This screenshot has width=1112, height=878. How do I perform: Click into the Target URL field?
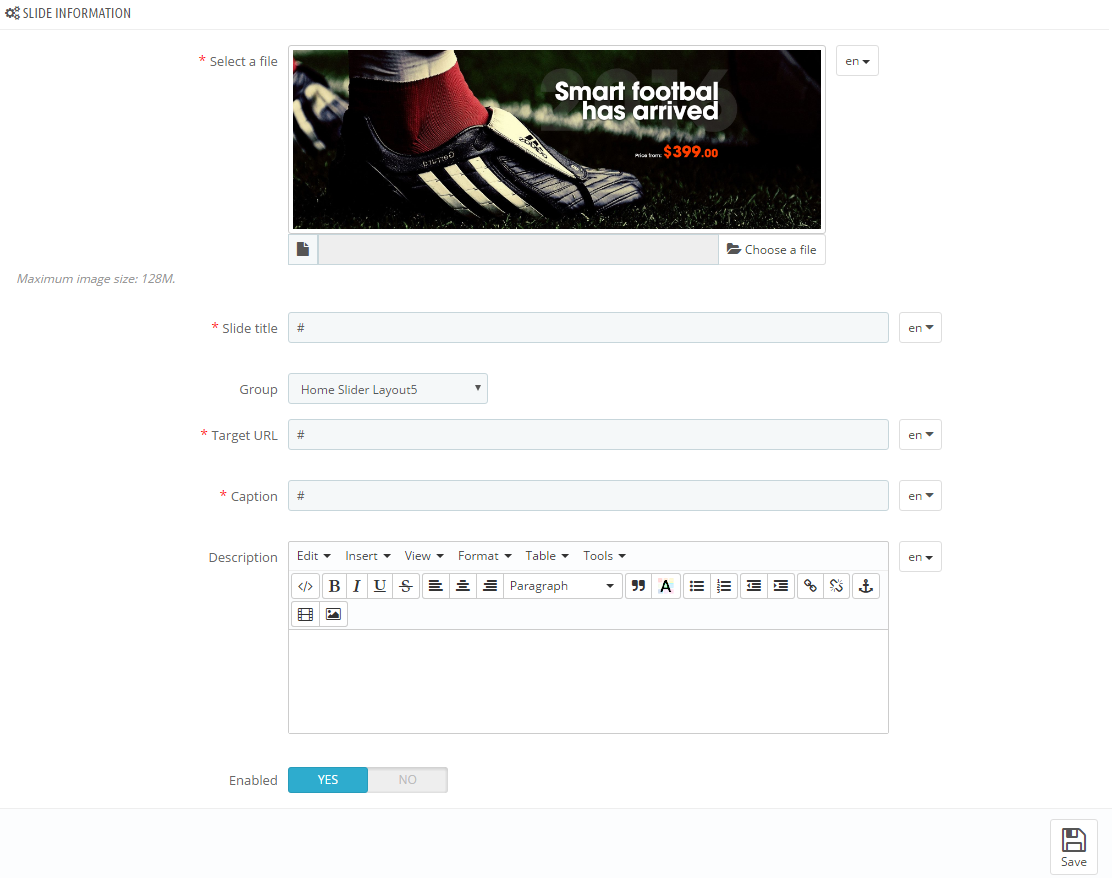[x=588, y=435]
